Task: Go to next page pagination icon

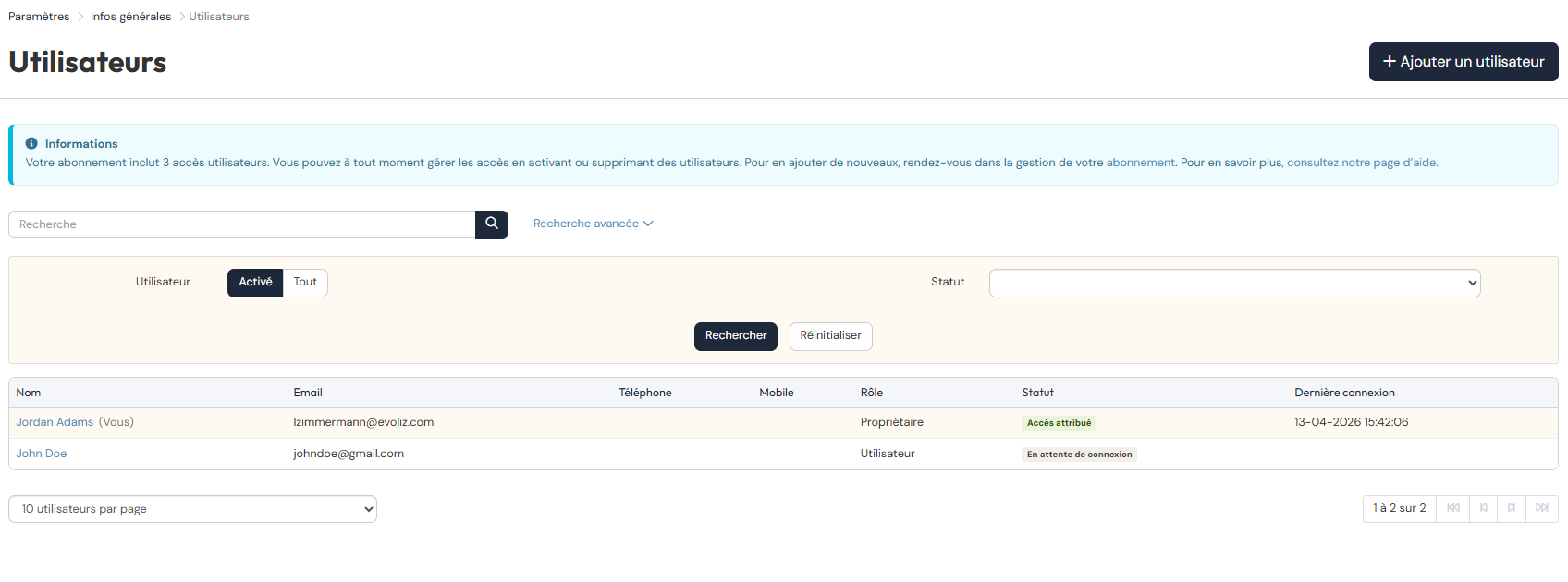Action: click(x=1512, y=508)
